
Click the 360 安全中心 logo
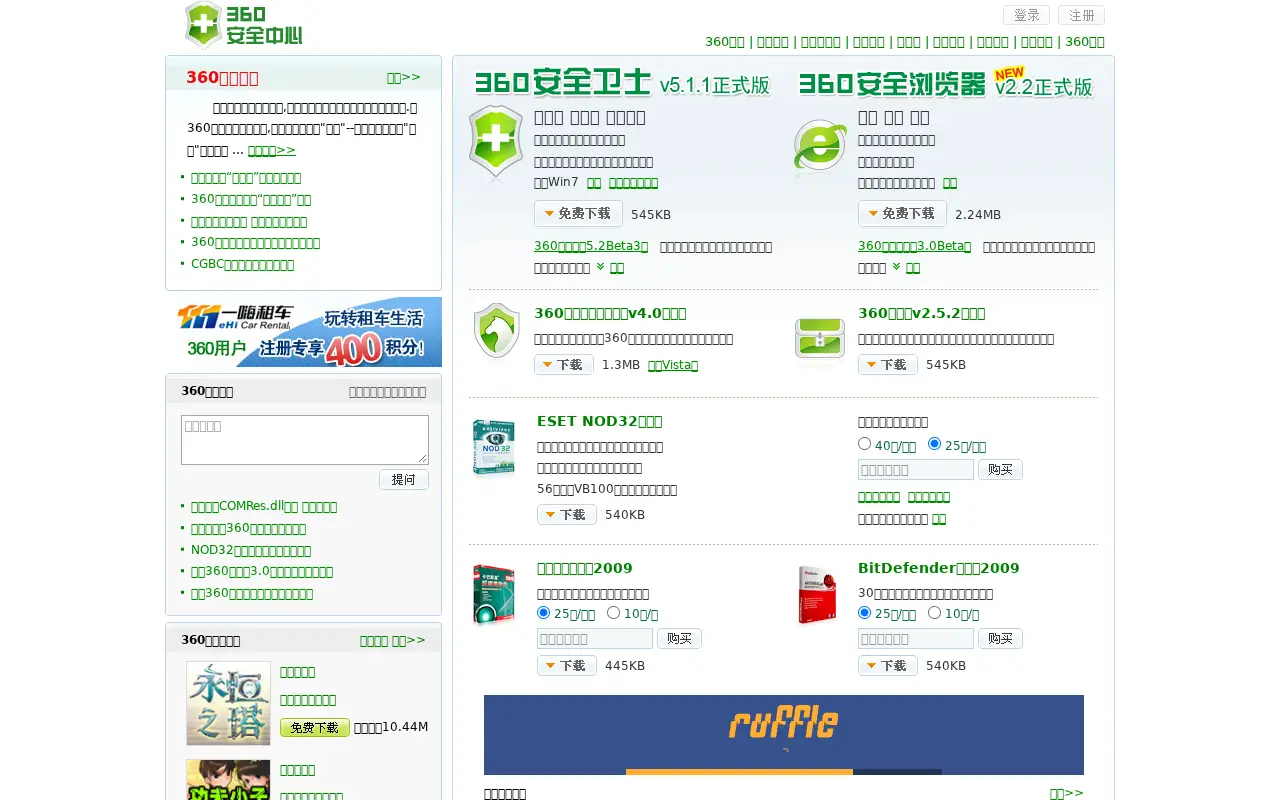(x=243, y=25)
